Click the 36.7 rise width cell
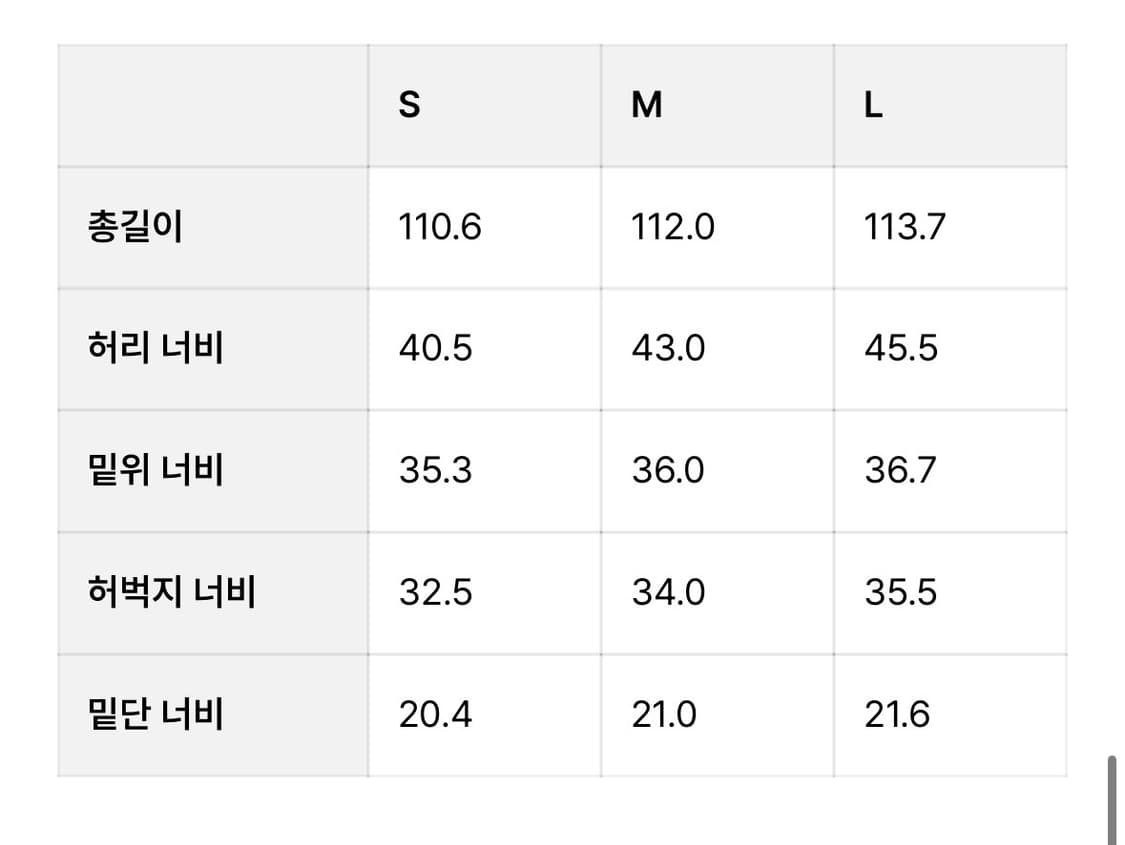This screenshot has height=845, width=1125. pyautogui.click(x=900, y=470)
